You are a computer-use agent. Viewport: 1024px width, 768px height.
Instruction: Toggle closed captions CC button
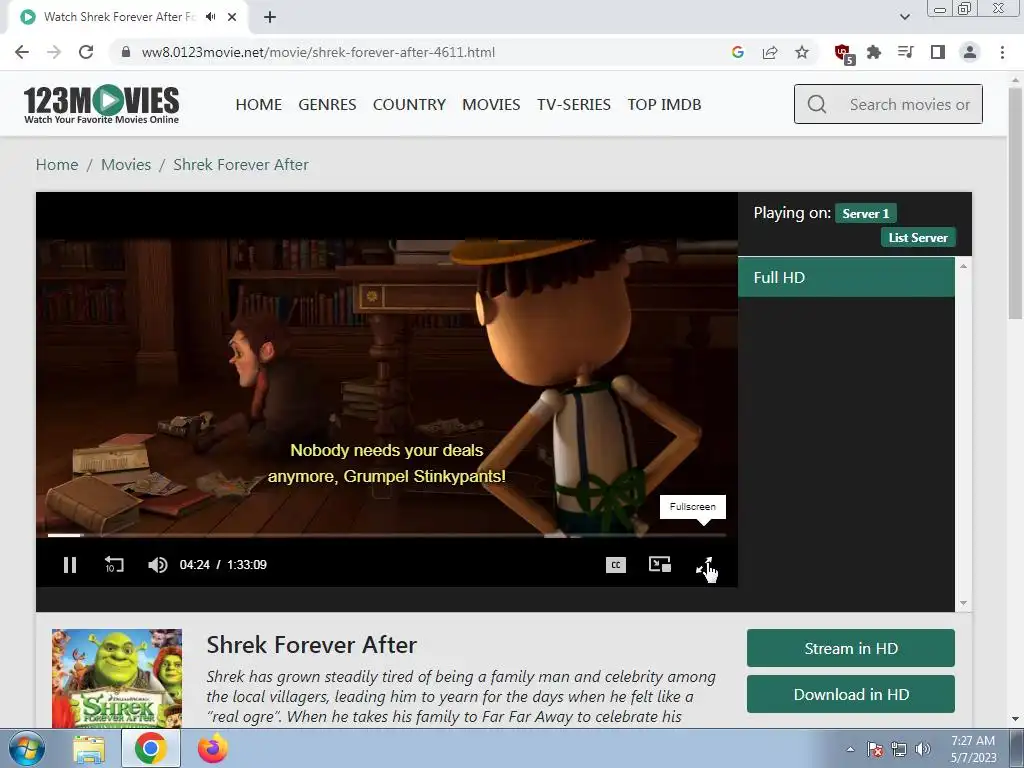pyautogui.click(x=616, y=565)
